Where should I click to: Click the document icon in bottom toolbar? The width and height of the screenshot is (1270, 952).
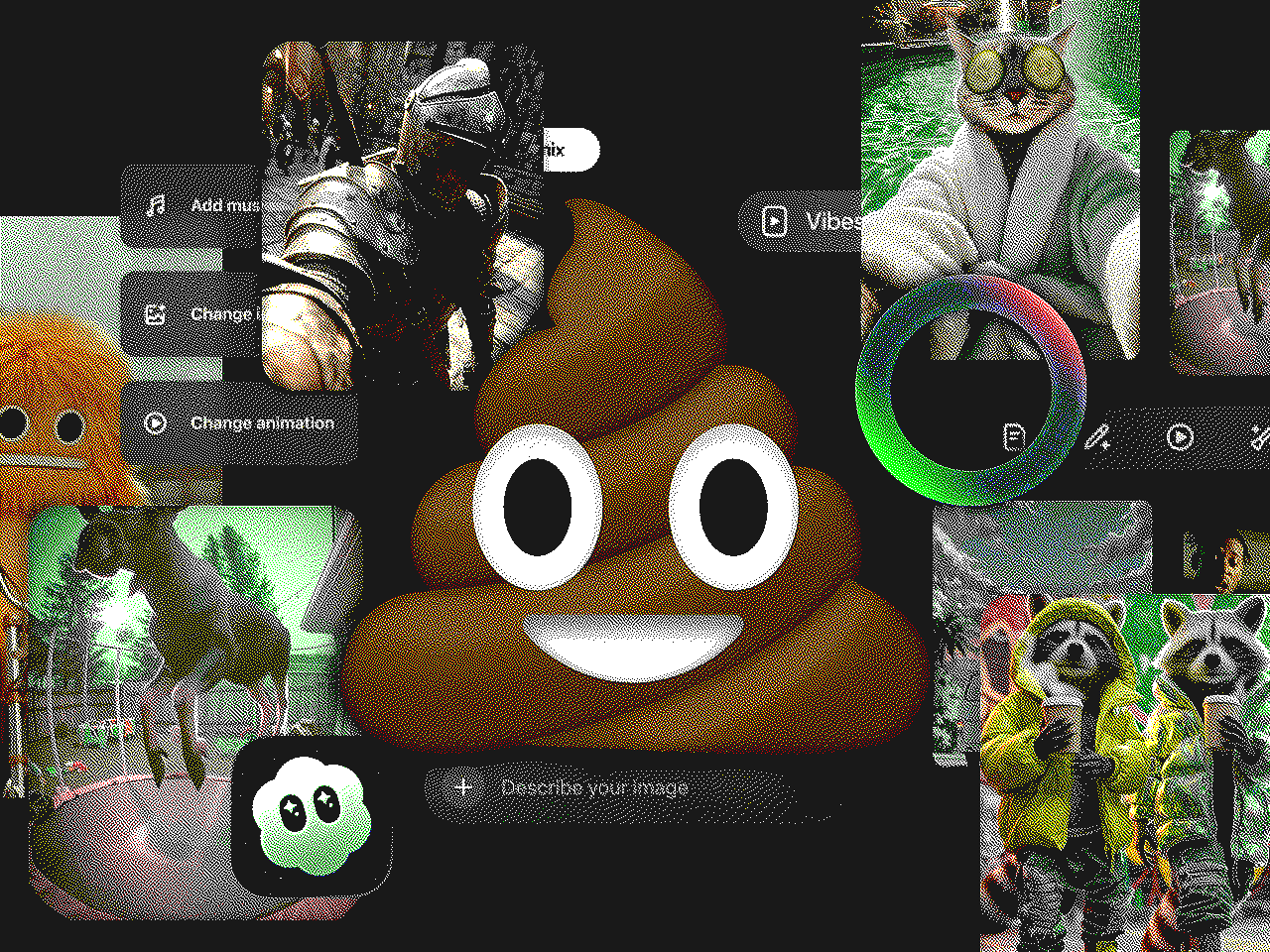[x=1014, y=436]
